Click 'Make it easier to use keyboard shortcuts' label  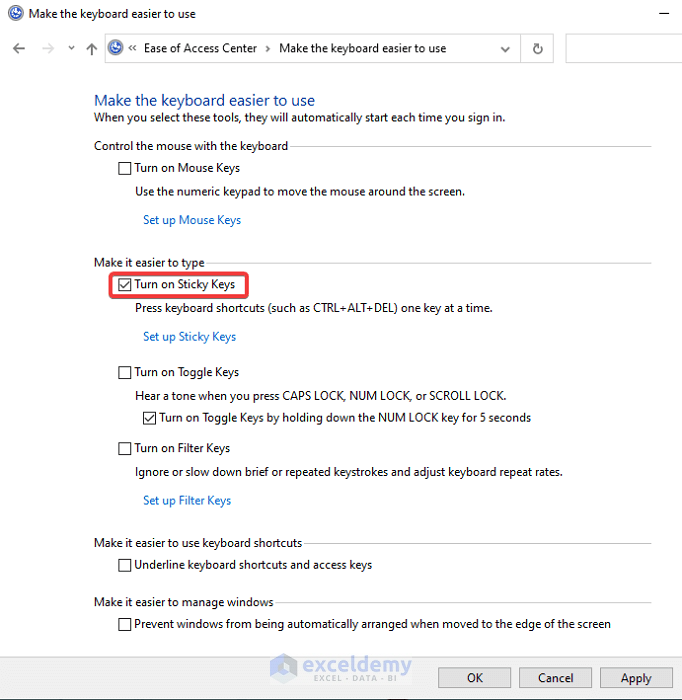[198, 543]
